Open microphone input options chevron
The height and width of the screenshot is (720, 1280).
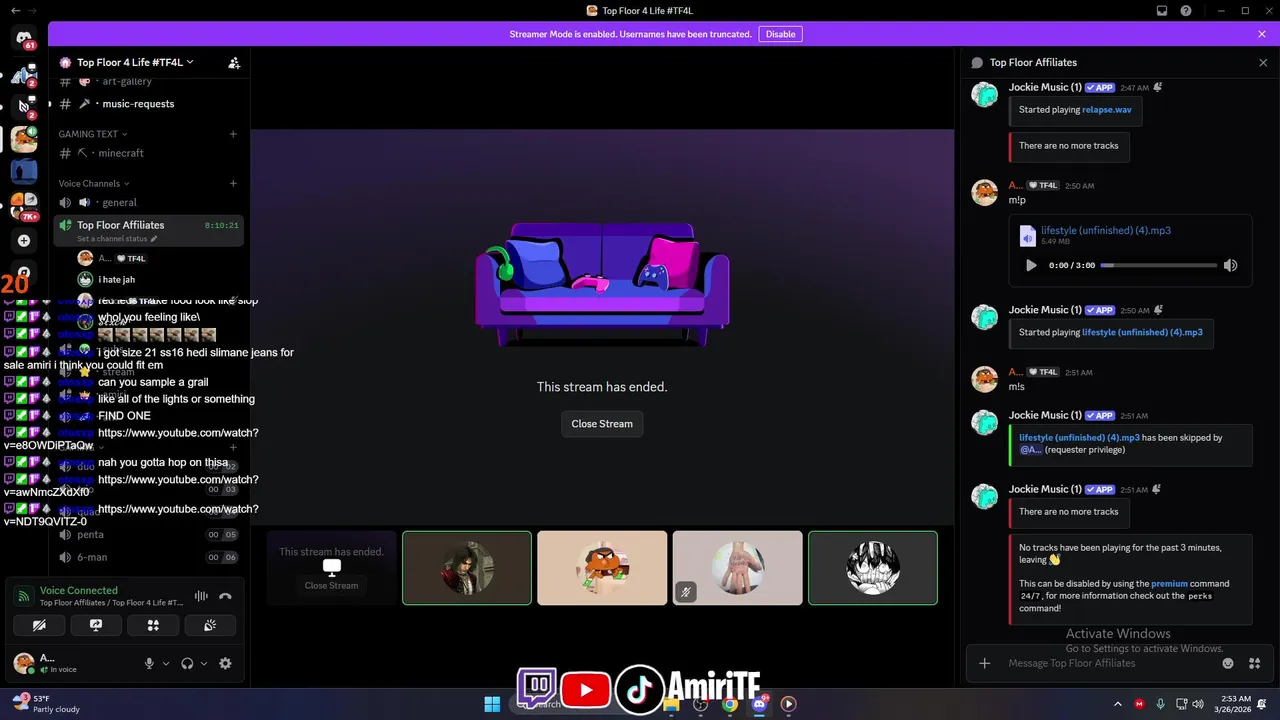(x=166, y=663)
